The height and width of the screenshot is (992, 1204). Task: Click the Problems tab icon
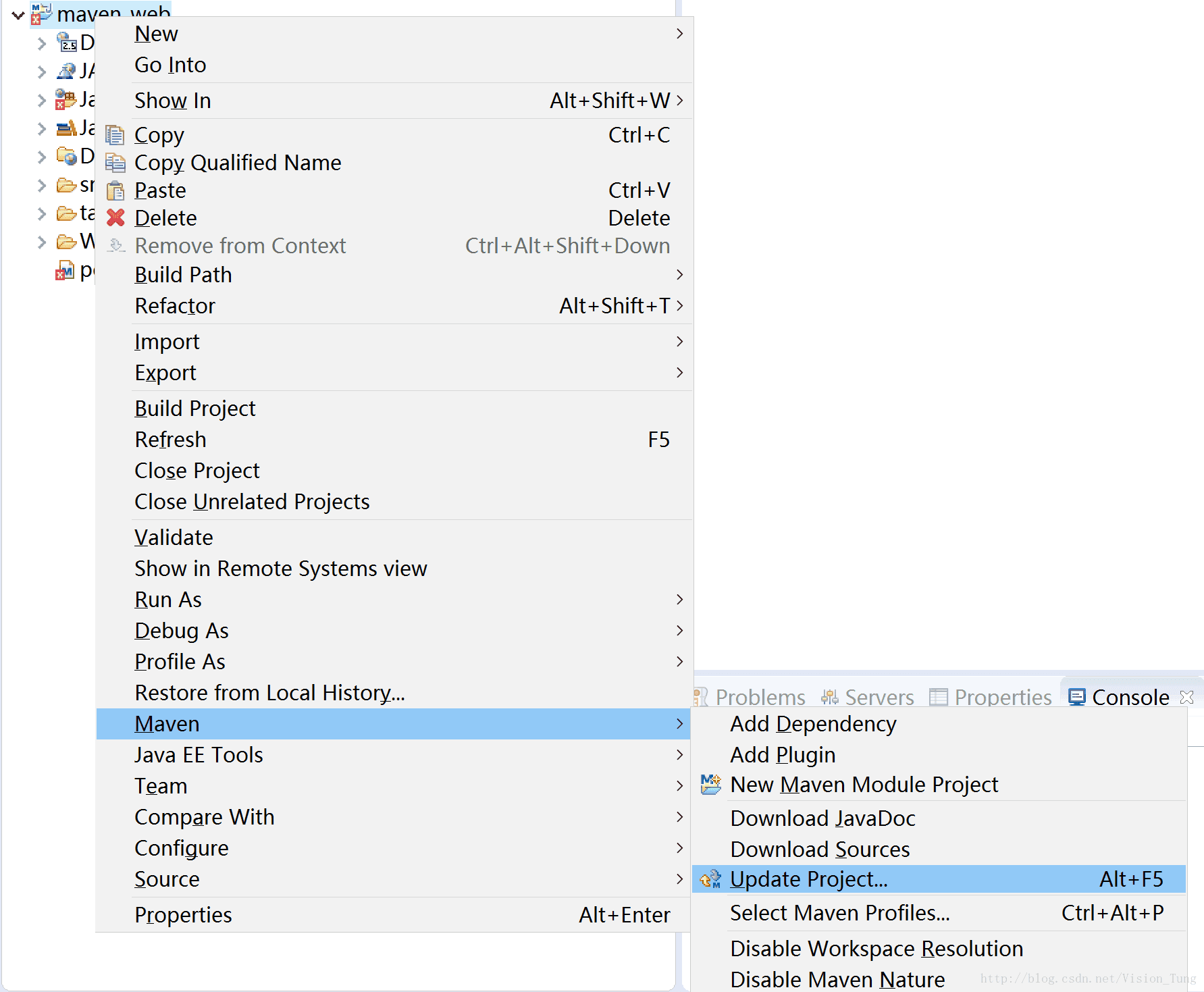click(x=701, y=696)
